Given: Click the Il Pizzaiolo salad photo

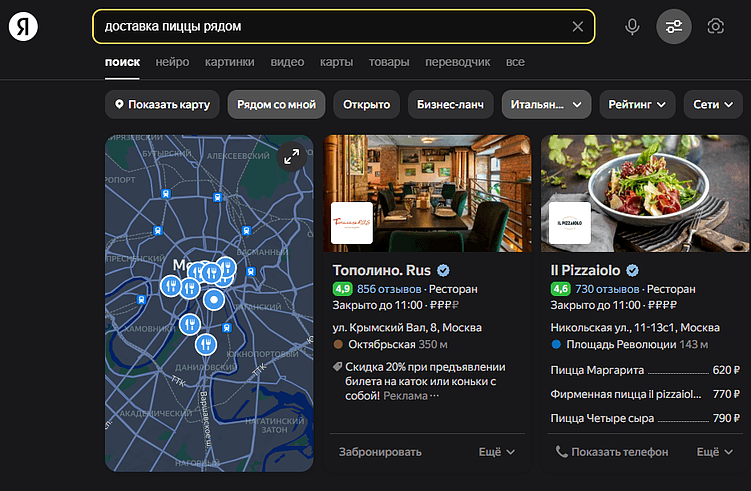Looking at the screenshot, I should (x=645, y=193).
